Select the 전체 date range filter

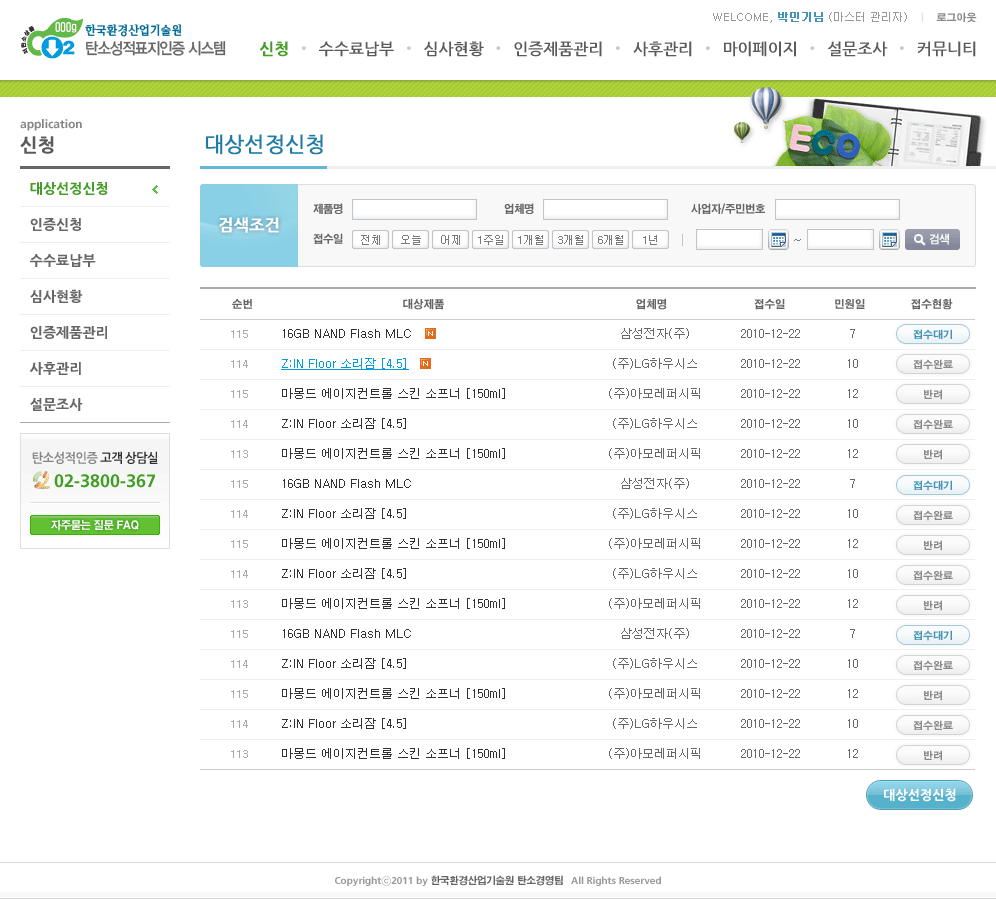tap(370, 240)
